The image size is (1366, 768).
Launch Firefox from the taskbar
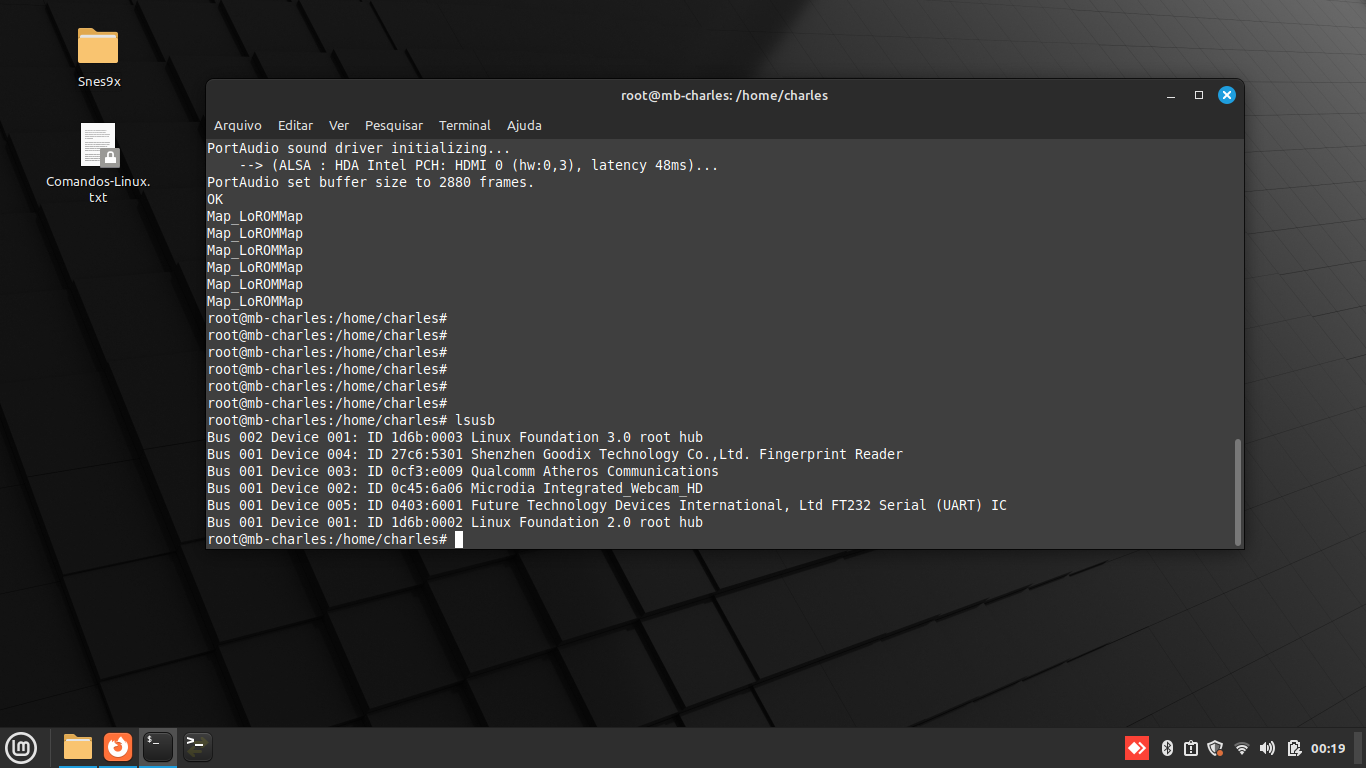pyautogui.click(x=118, y=747)
